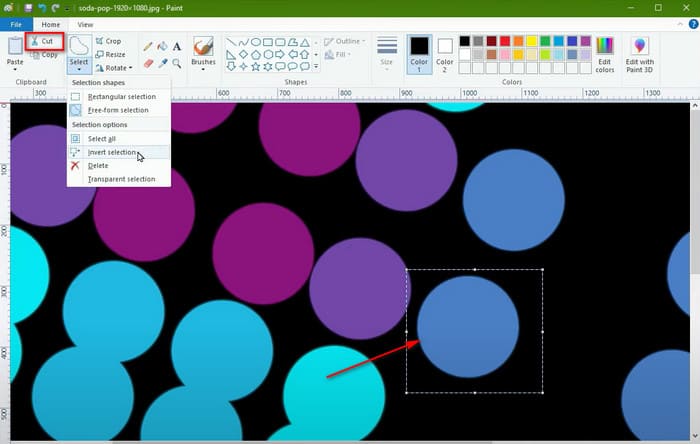Open the Select dropdown arrow
700x444 pixels.
[79, 70]
